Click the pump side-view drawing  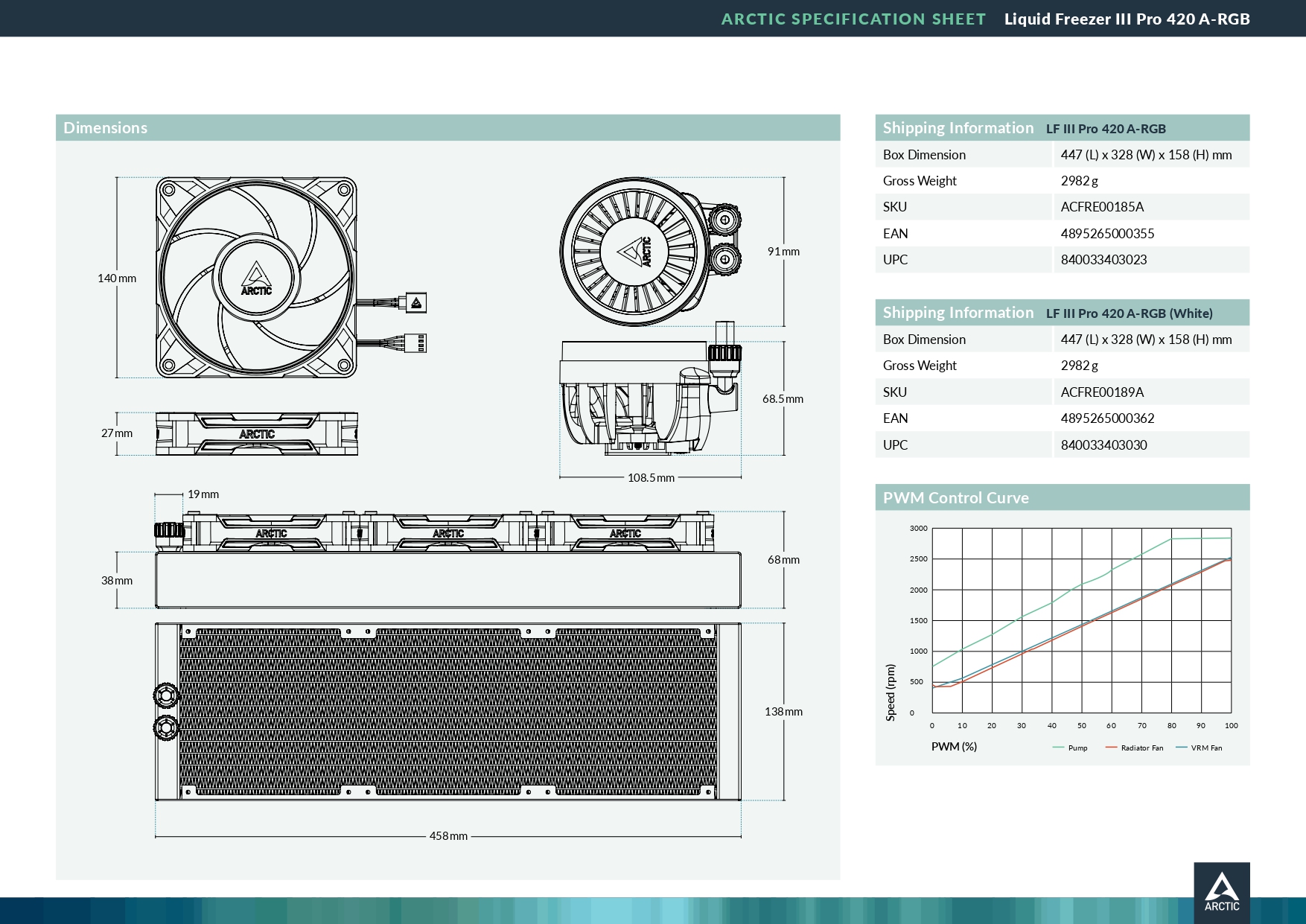pos(650,389)
